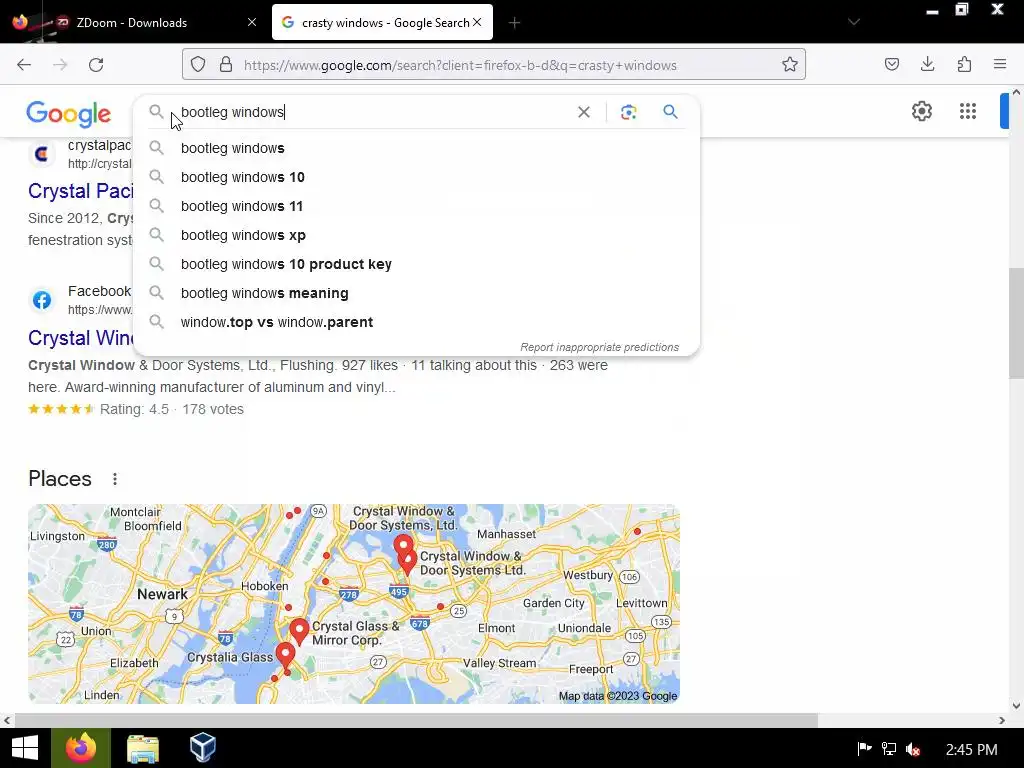1024x768 pixels.
Task: Choose suggestion bootleg windows 10 product key
Action: [417, 264]
